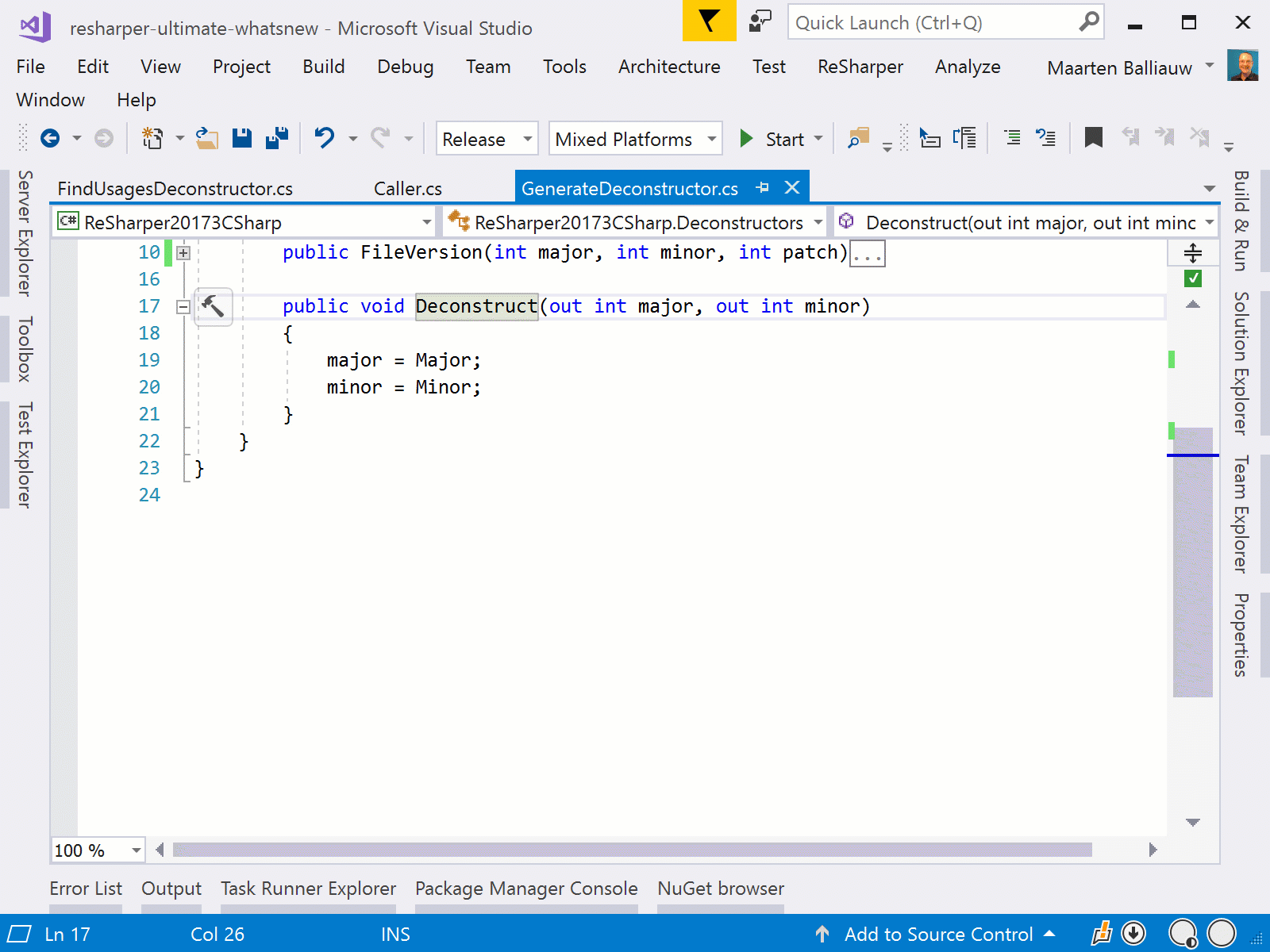Click the notifications flag icon in title bar
This screenshot has width=1270, height=952.
tap(709, 21)
